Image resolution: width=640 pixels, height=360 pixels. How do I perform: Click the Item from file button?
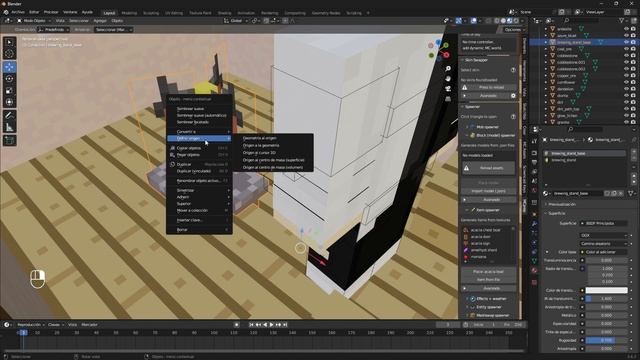489,280
